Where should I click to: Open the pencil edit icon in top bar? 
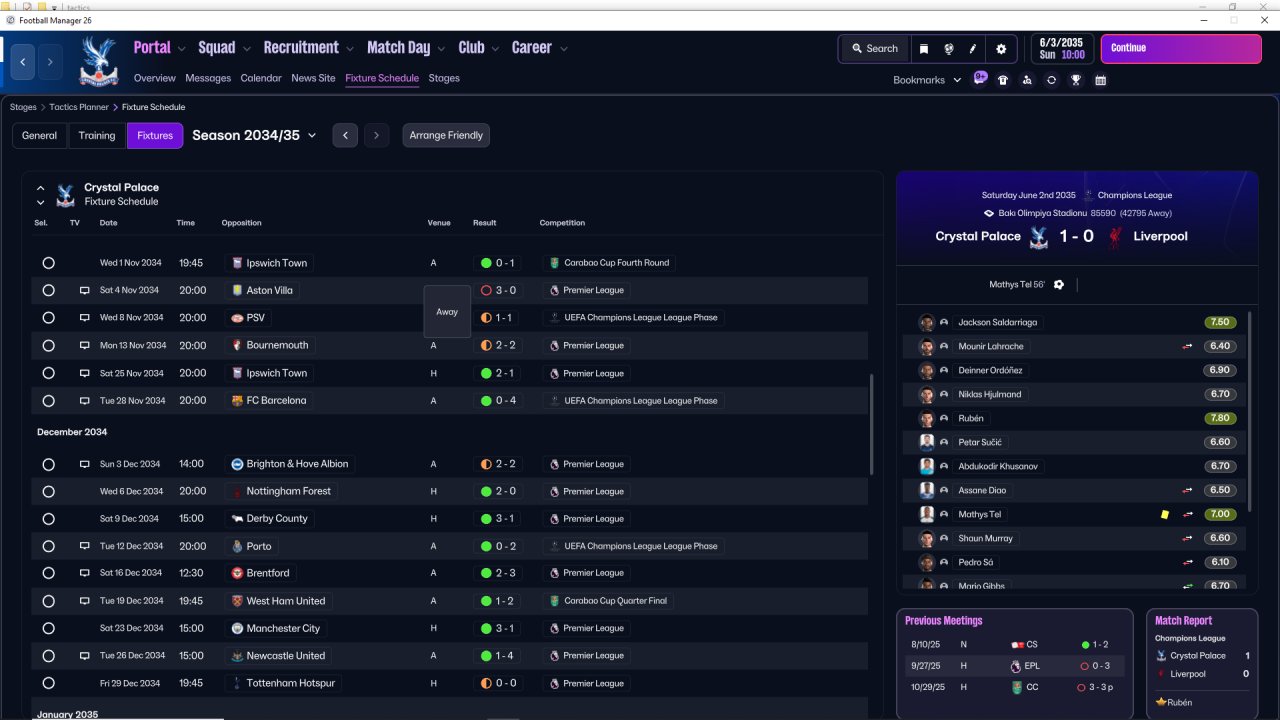[973, 48]
